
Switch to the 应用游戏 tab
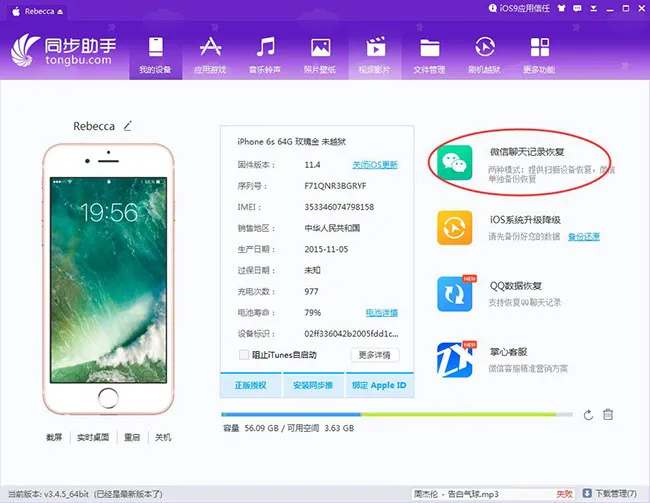[x=210, y=56]
